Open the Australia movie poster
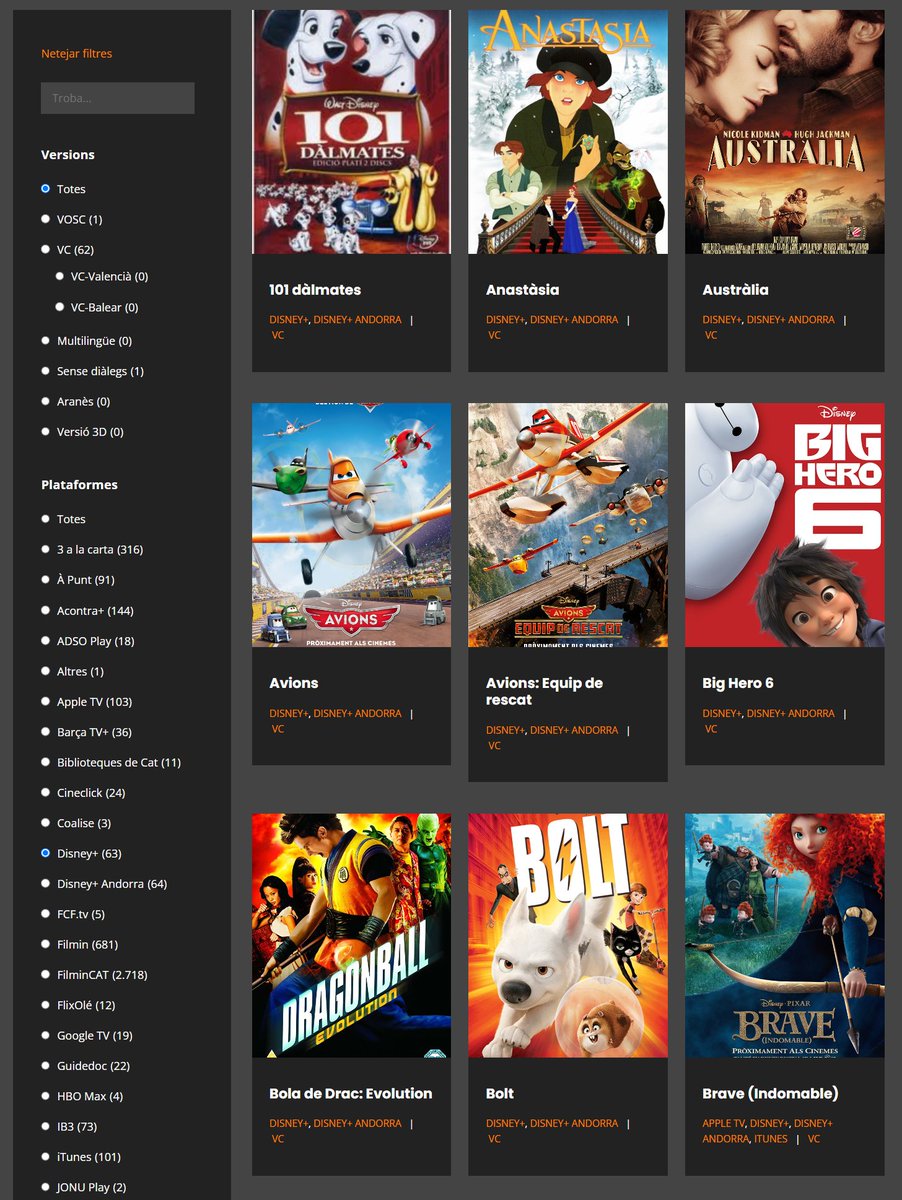The height and width of the screenshot is (1200, 902). tap(785, 132)
